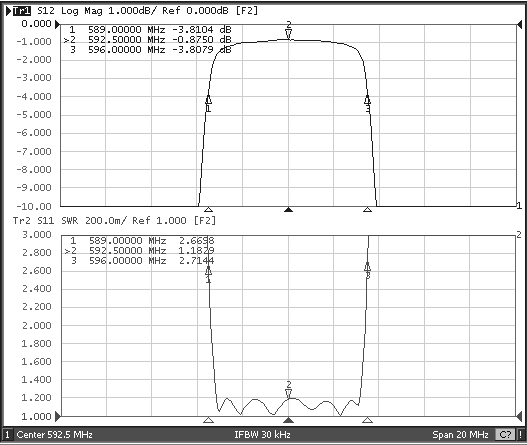Select marker 1 on upper S12 trace
Screen dimensions: 527x445
tap(208, 103)
